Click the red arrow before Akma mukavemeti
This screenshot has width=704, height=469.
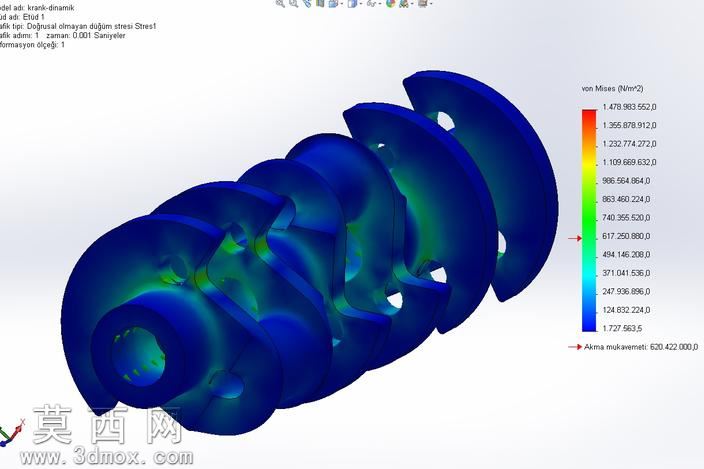tap(575, 347)
